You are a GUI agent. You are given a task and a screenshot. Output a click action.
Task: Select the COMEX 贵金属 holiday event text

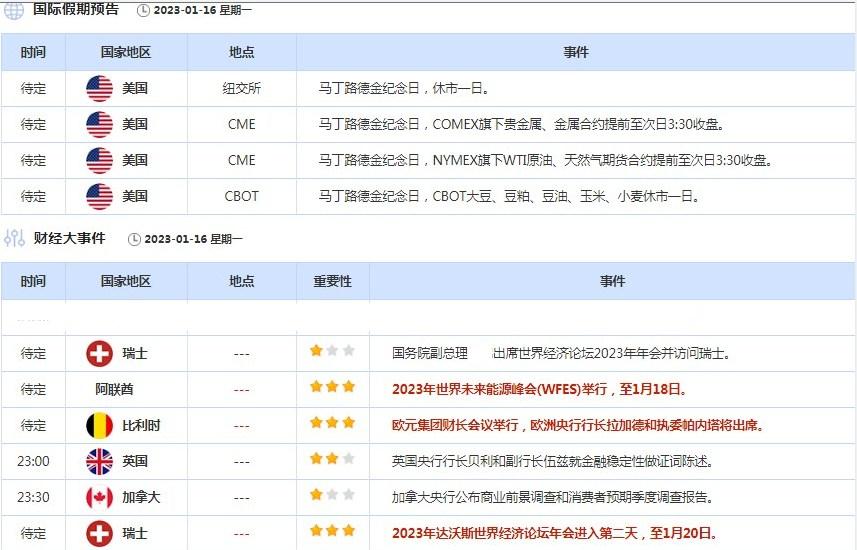pyautogui.click(x=520, y=124)
